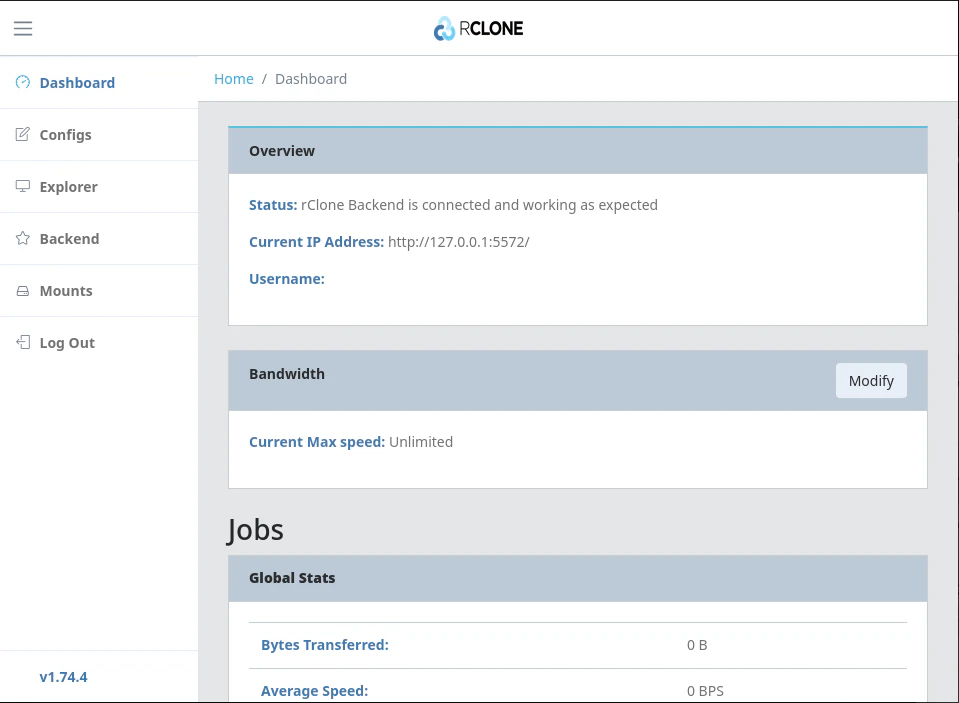959x703 pixels.
Task: Click the Dashboard gauge icon
Action: pos(23,82)
